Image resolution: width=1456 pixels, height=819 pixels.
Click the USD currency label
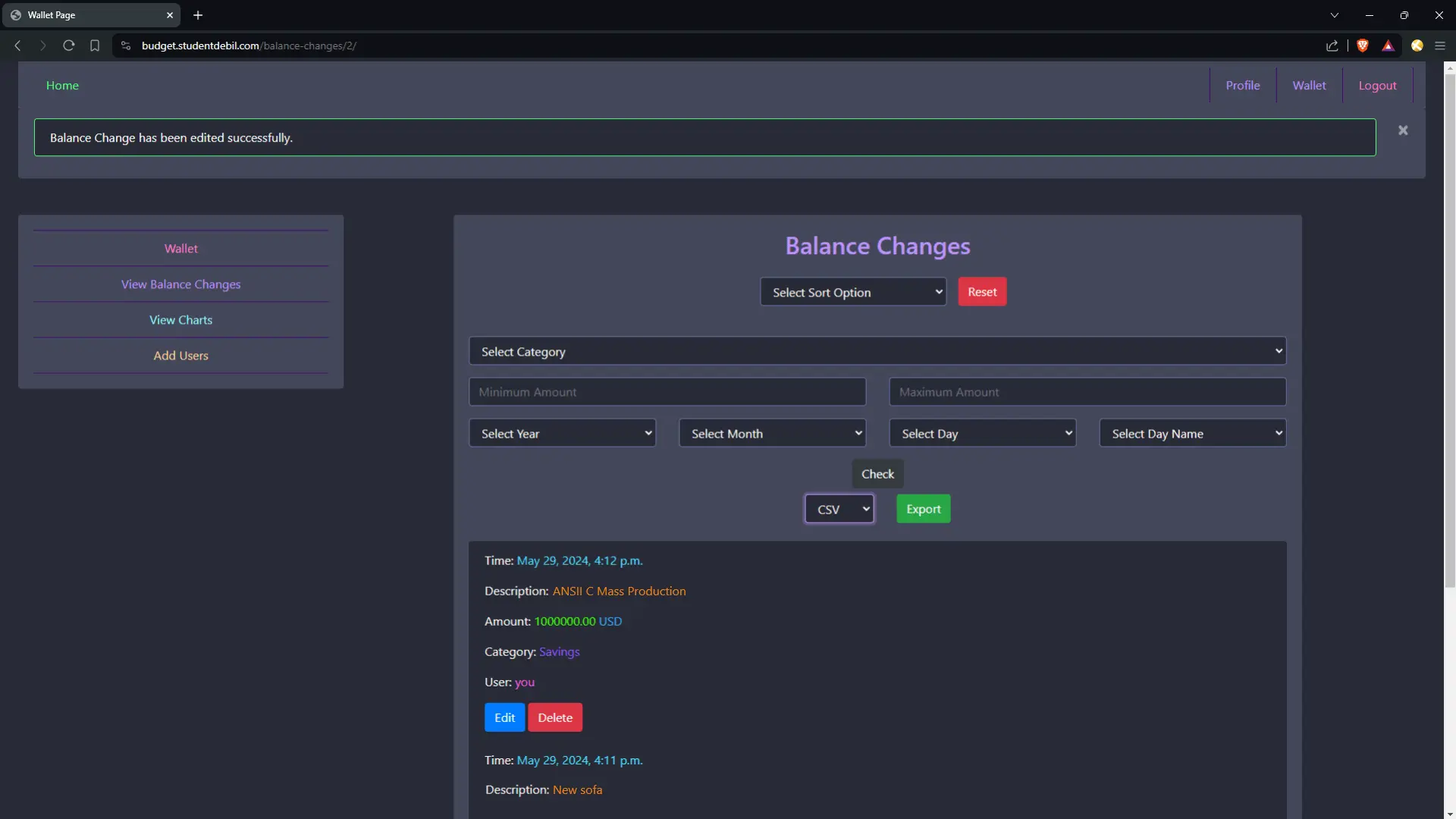click(x=610, y=621)
